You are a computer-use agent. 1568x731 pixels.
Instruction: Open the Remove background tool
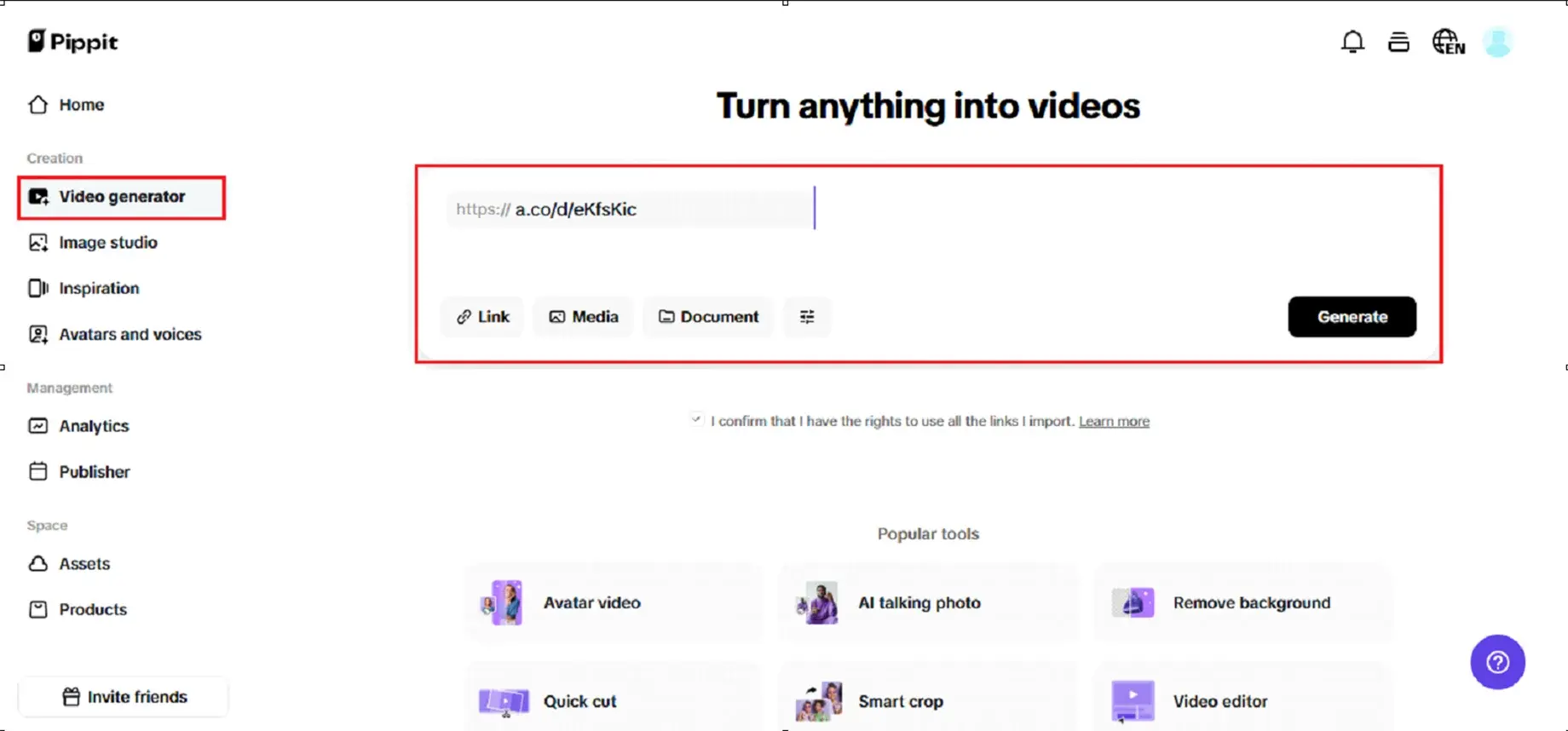[x=1243, y=603]
